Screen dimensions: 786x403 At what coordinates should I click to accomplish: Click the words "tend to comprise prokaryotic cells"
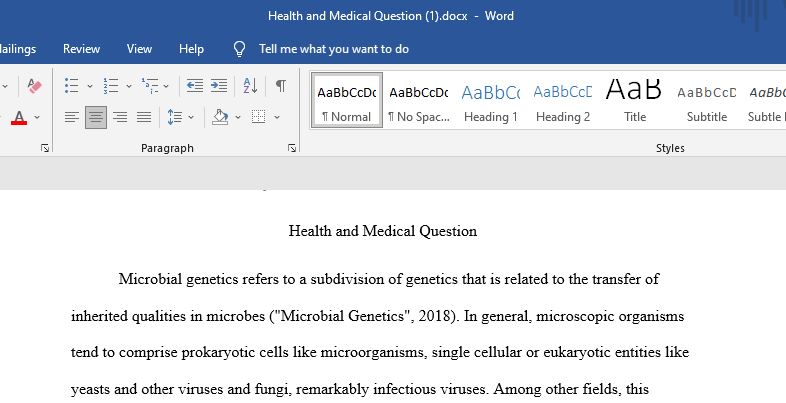point(179,352)
